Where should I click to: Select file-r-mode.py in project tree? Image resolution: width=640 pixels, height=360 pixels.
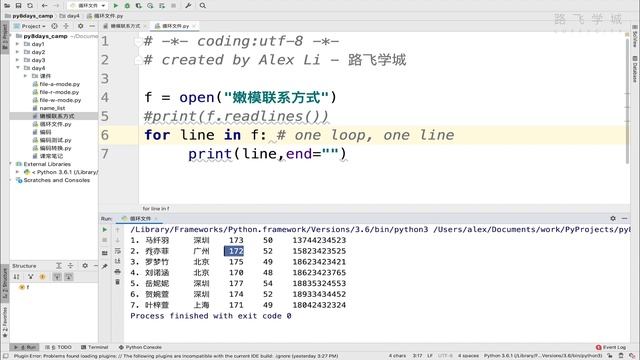pyautogui.click(x=56, y=92)
